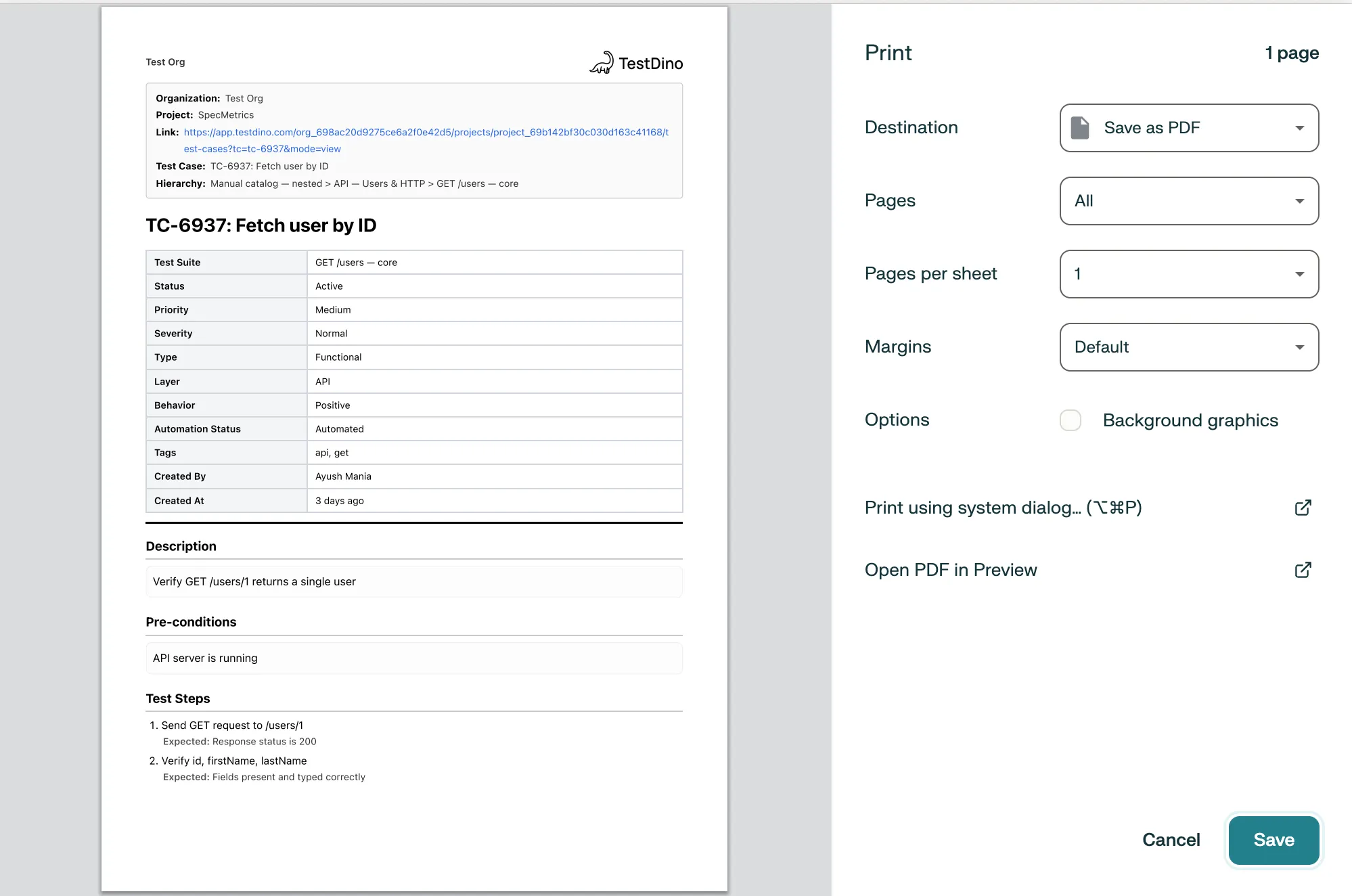Click the document icon in the Destination field
The height and width of the screenshot is (896, 1352).
tap(1080, 127)
